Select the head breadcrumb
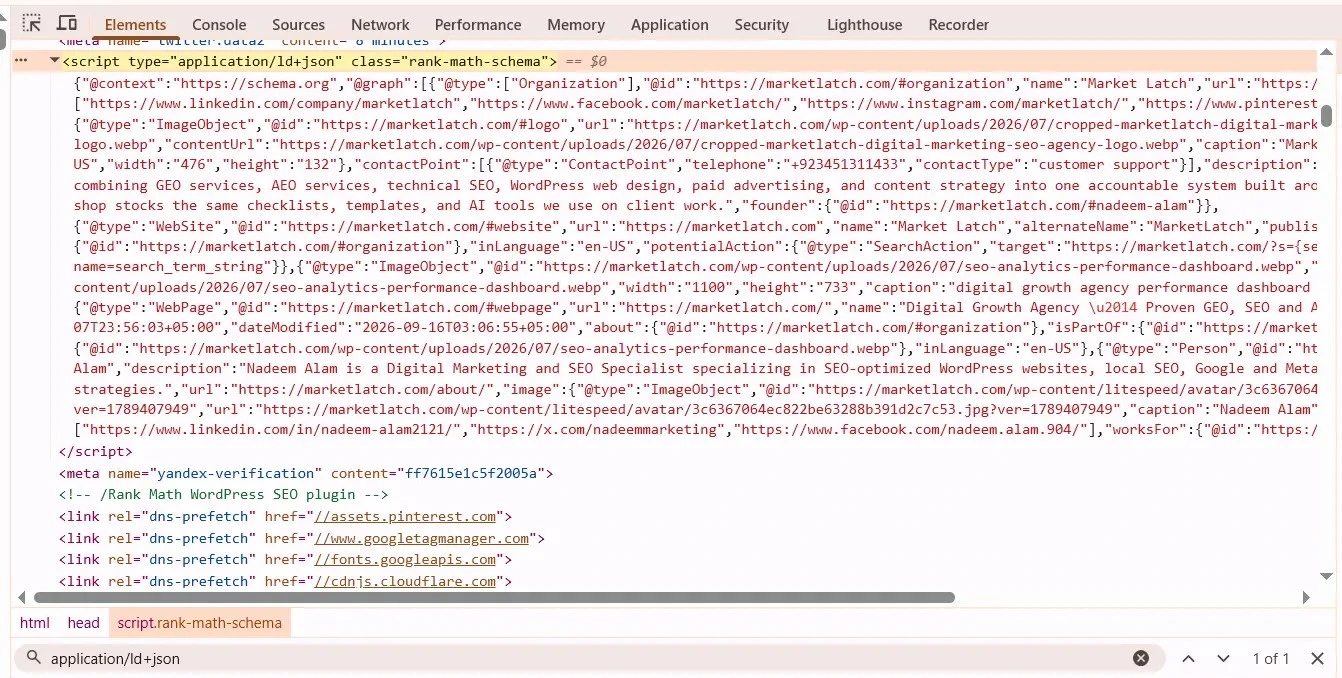Image resolution: width=1342 pixels, height=678 pixels. [x=83, y=622]
